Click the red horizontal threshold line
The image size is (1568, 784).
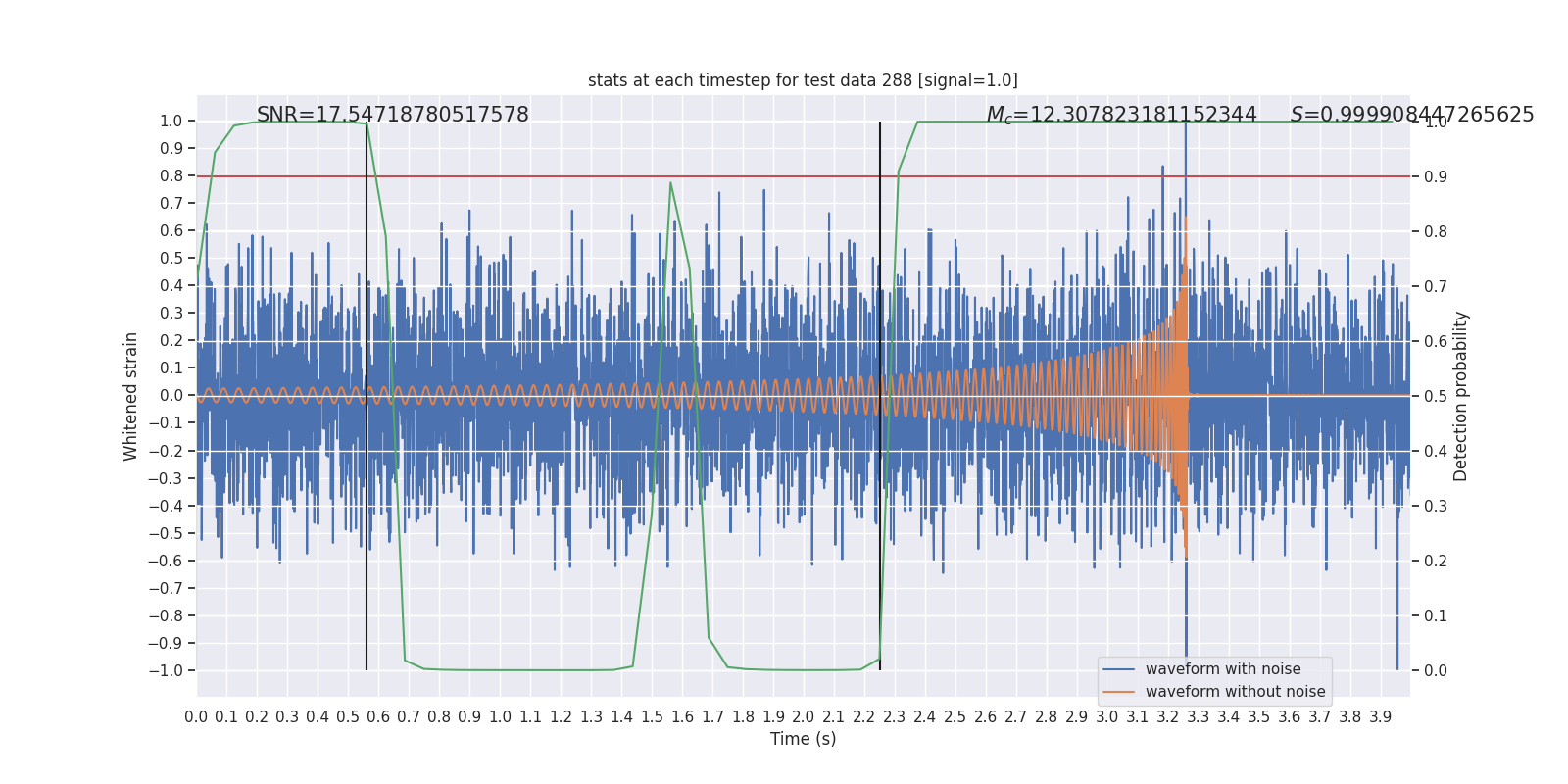click(x=803, y=176)
